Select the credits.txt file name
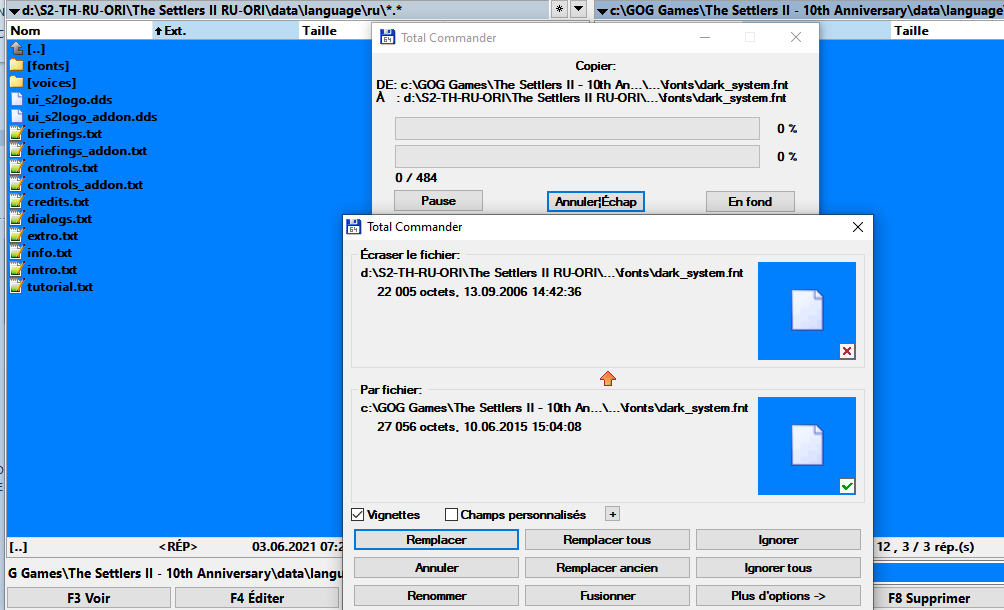The image size is (1004, 610). point(58,201)
